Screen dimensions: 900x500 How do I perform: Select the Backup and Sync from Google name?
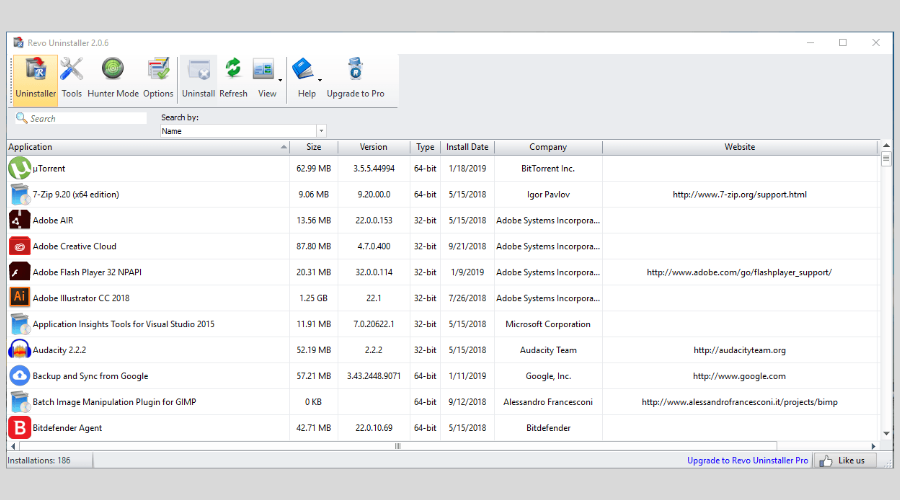pyautogui.click(x=90, y=376)
